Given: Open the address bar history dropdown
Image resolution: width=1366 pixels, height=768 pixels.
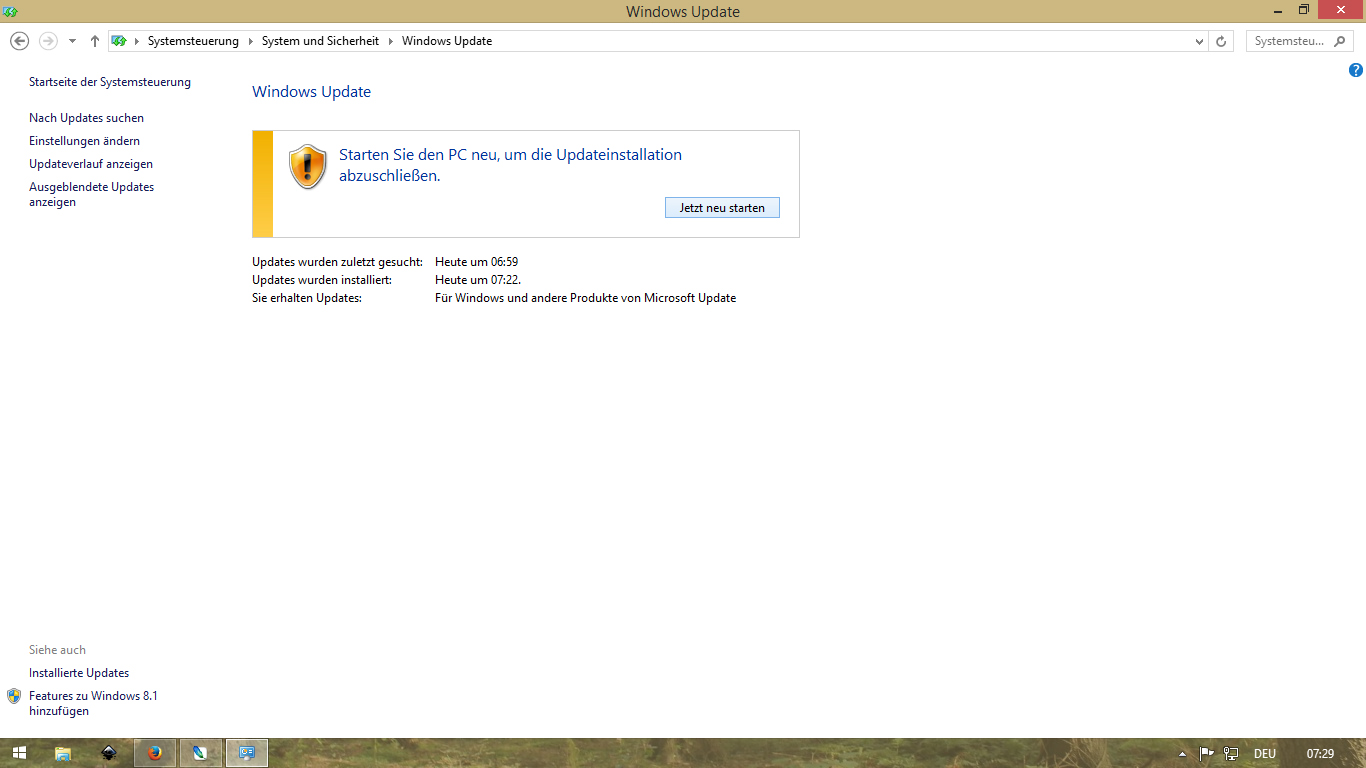Looking at the screenshot, I should [x=1200, y=42].
